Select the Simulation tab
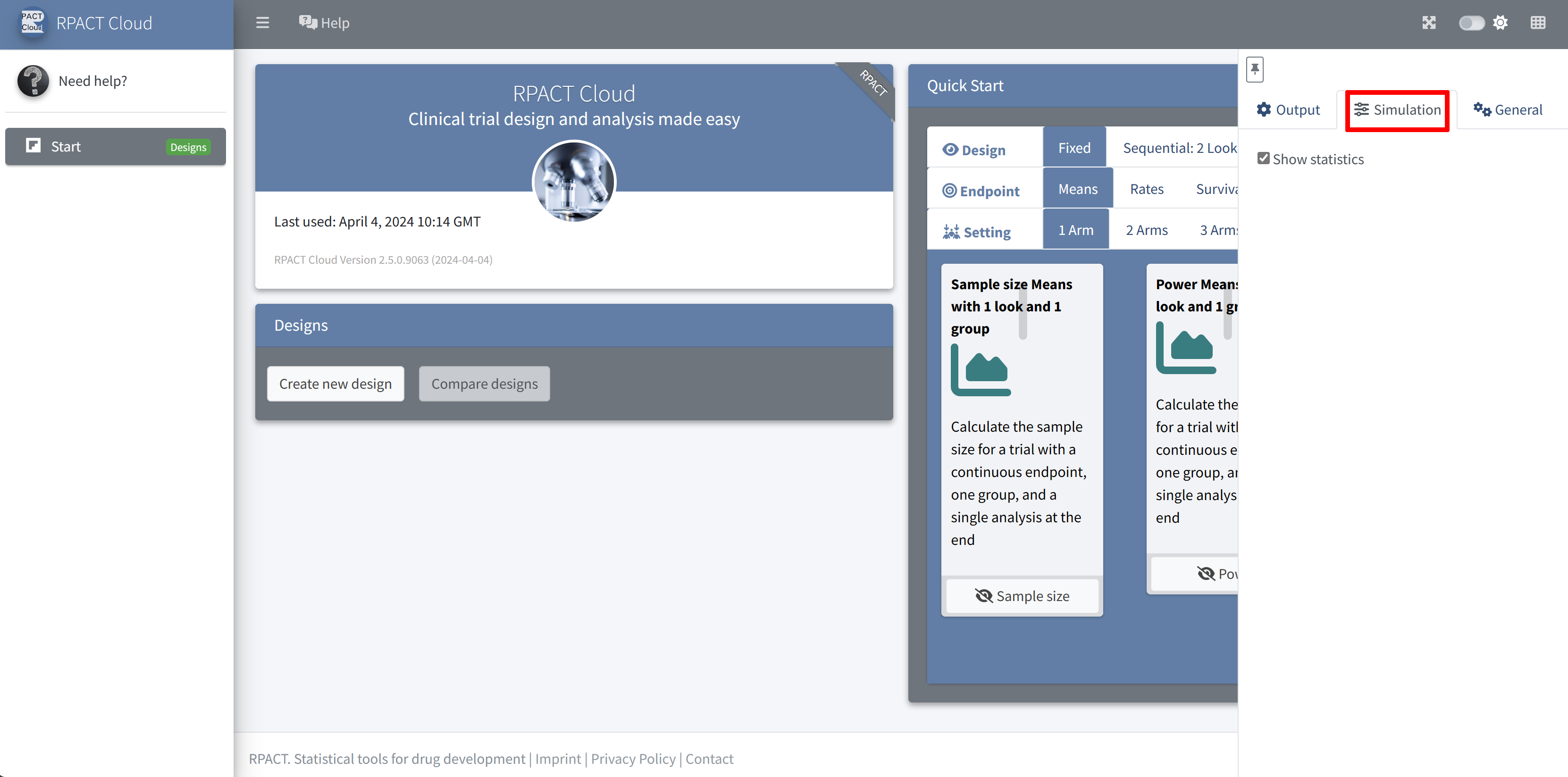Image resolution: width=1568 pixels, height=777 pixels. (1397, 110)
